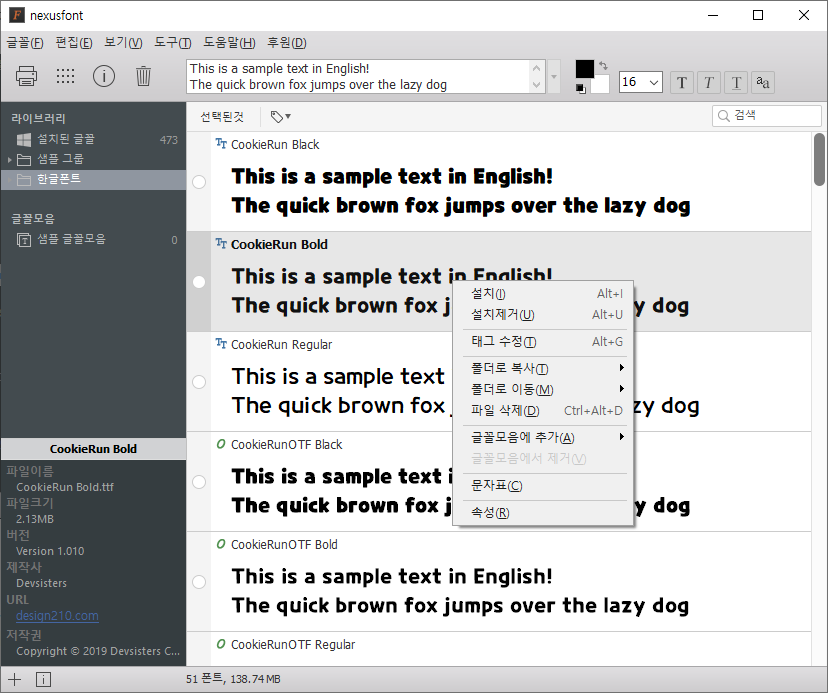Pick the black foreground color swatch
Image resolution: width=828 pixels, height=693 pixels.
point(585,69)
